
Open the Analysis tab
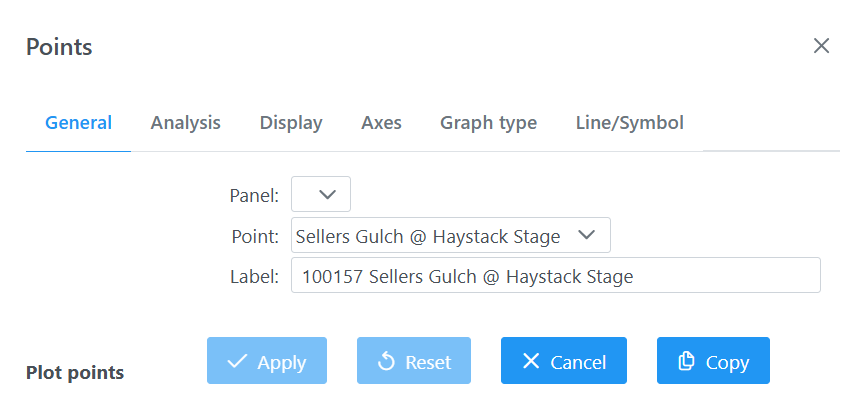(185, 122)
